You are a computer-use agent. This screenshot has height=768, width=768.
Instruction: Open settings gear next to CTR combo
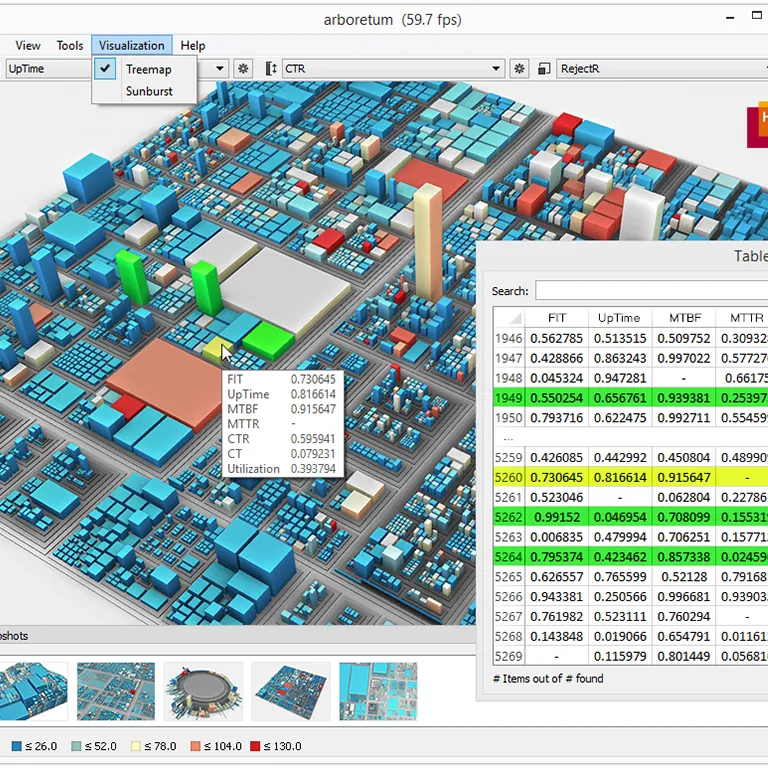[x=519, y=69]
